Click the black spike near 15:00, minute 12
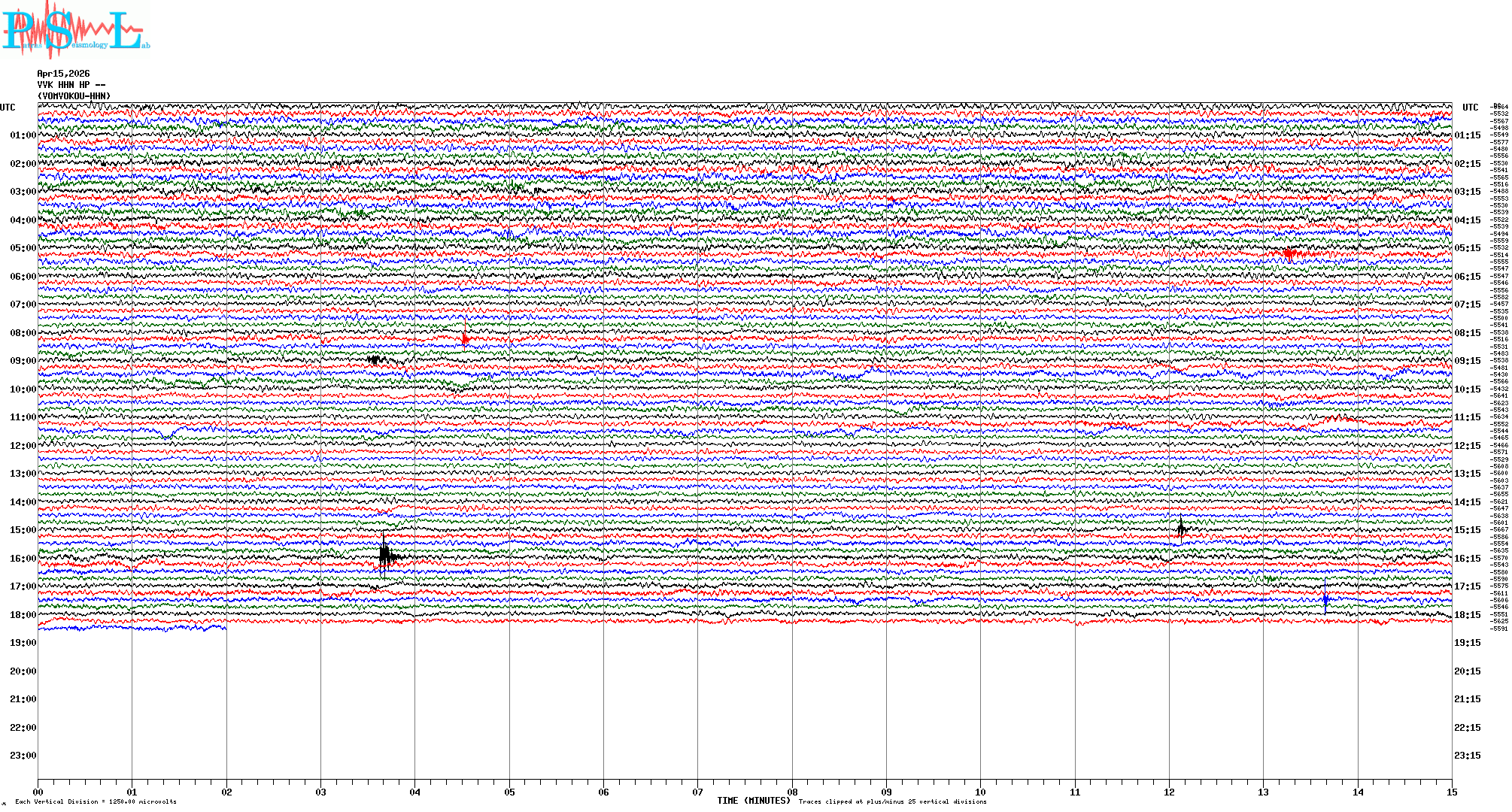Viewport: 1512px width, 812px height. [1181, 529]
